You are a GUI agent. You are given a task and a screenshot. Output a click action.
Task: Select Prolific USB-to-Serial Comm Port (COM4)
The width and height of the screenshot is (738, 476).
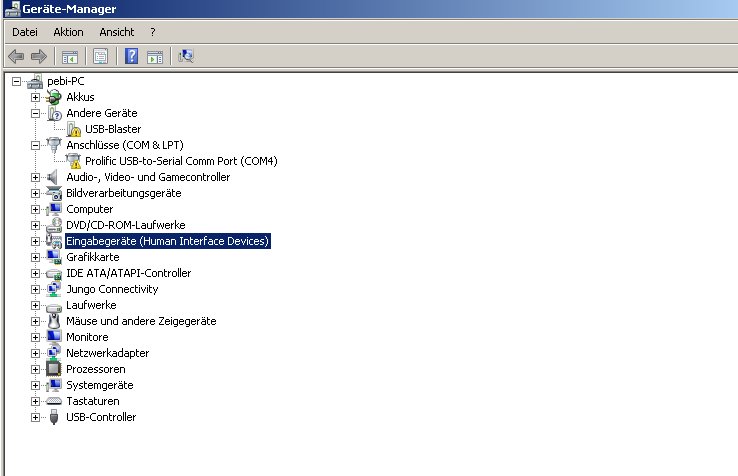coord(181,161)
